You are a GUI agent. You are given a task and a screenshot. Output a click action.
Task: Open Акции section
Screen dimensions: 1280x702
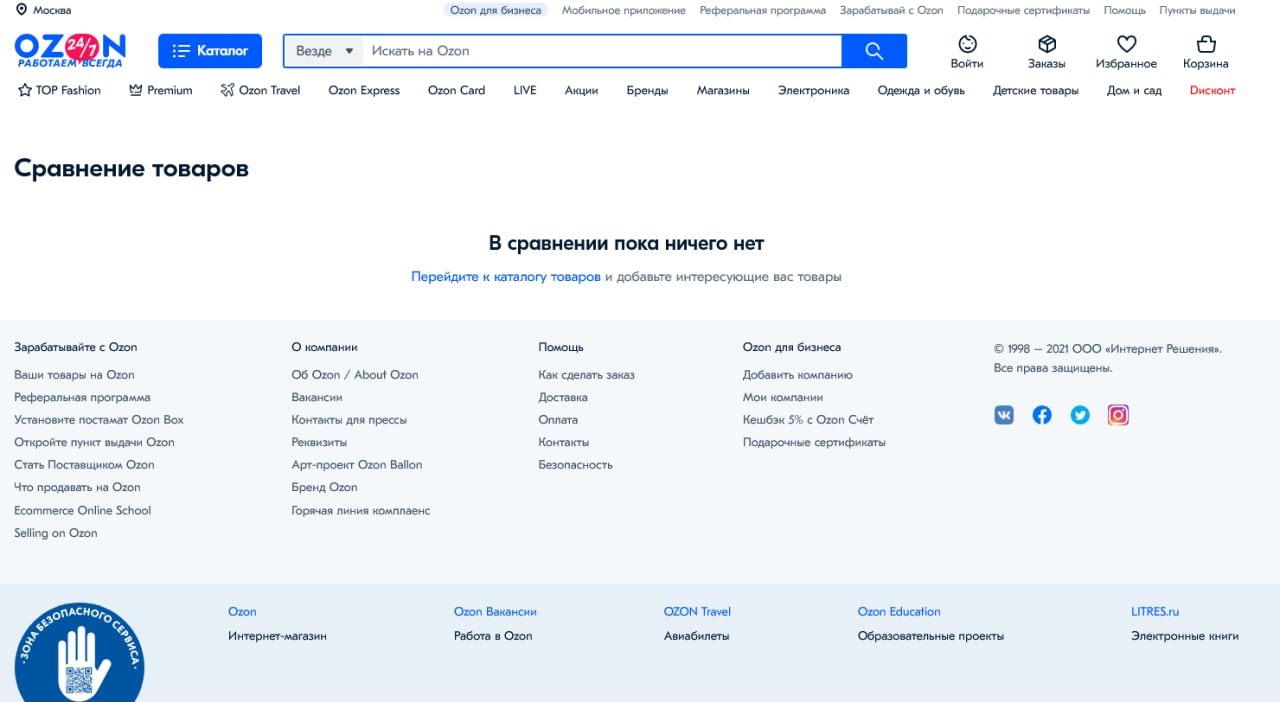(581, 90)
